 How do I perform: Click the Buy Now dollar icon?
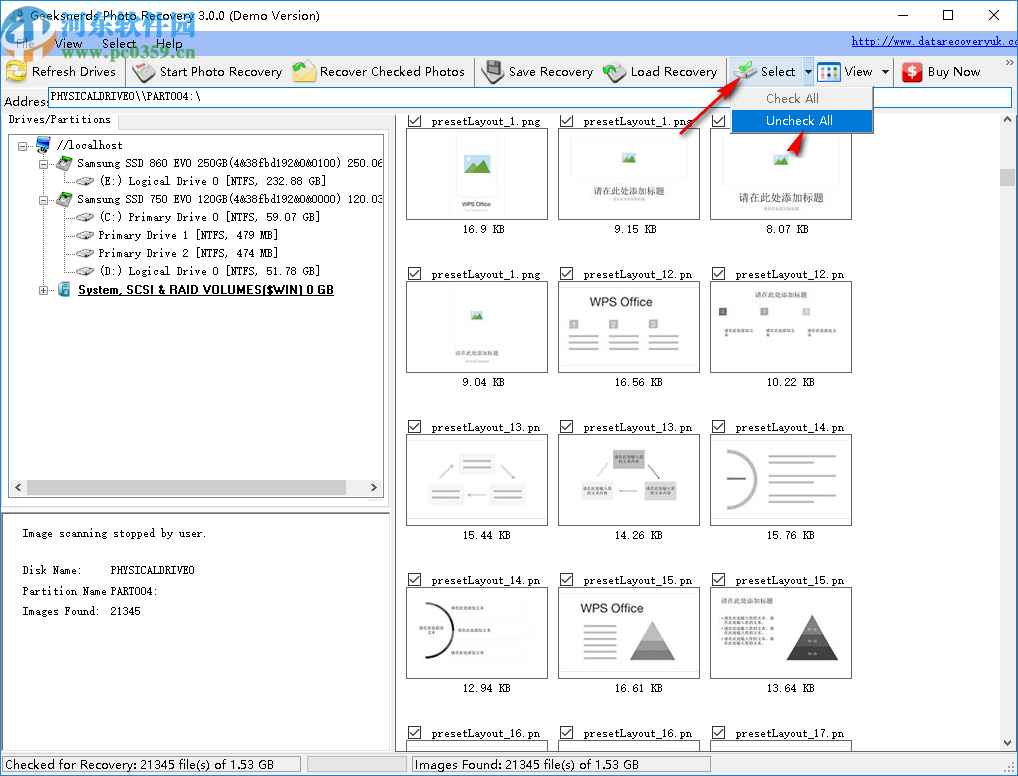[x=912, y=72]
